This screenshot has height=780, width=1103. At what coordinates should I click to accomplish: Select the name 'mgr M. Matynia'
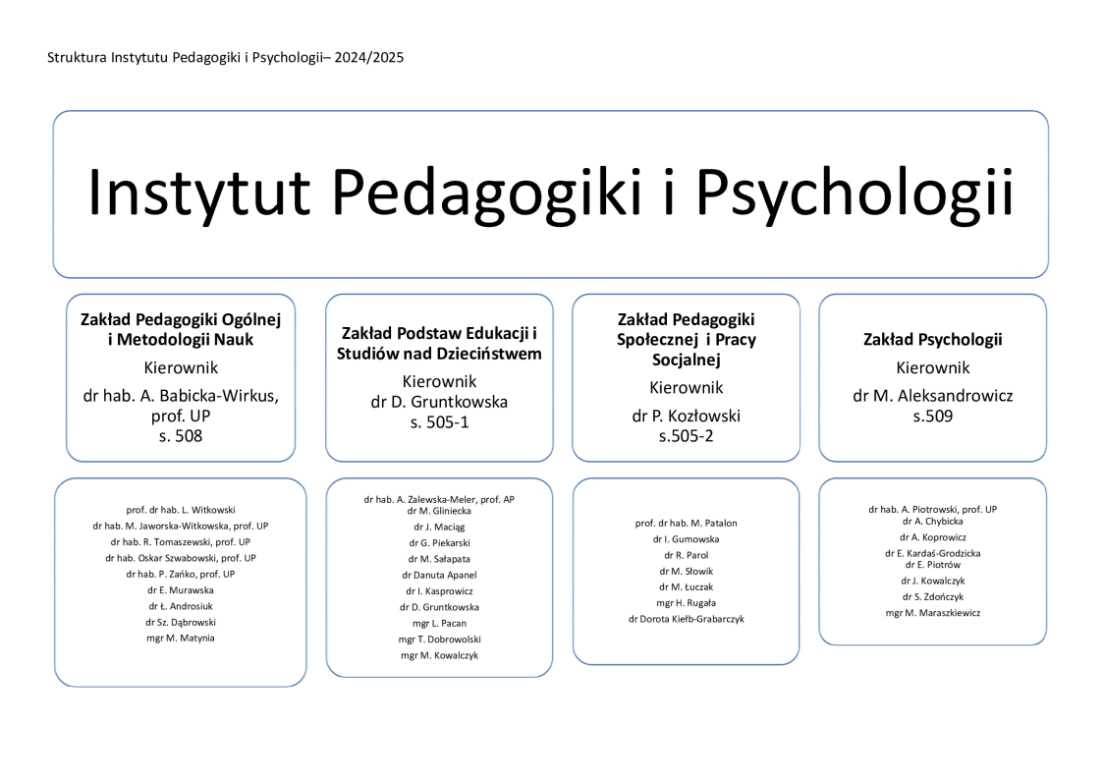pos(181,639)
